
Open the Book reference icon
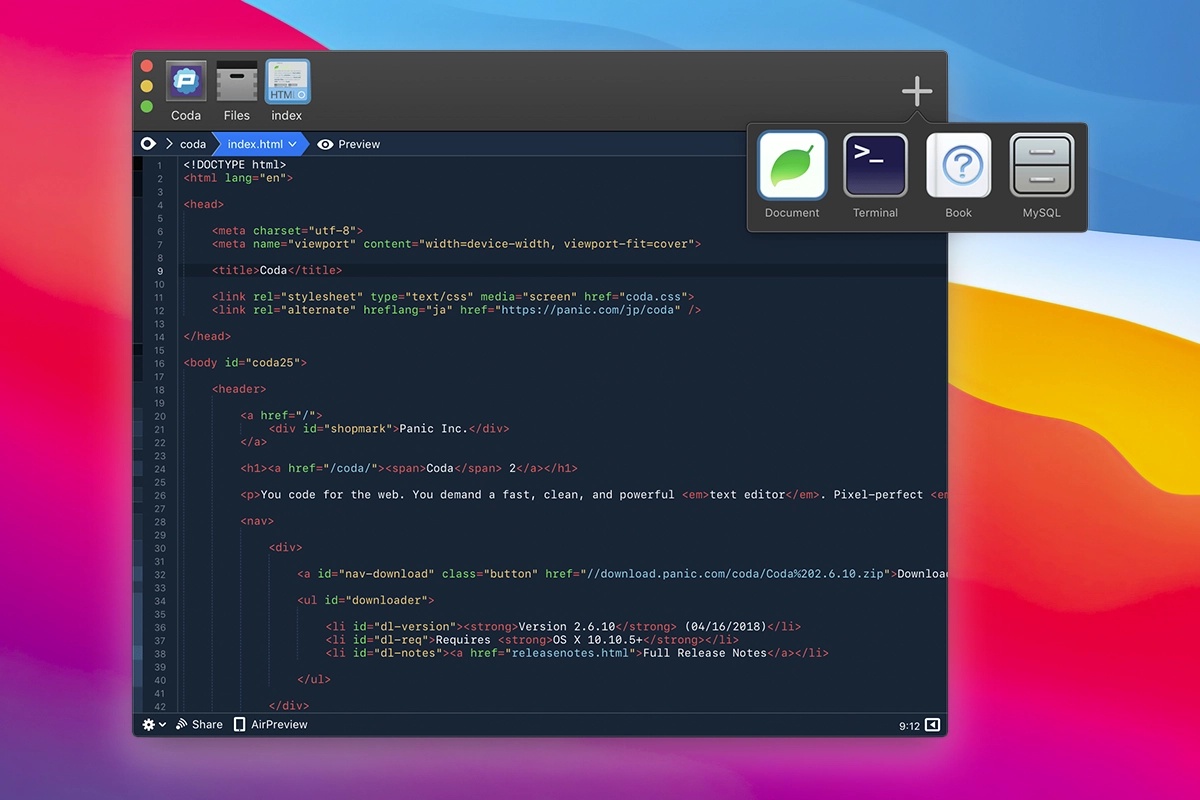[x=958, y=166]
